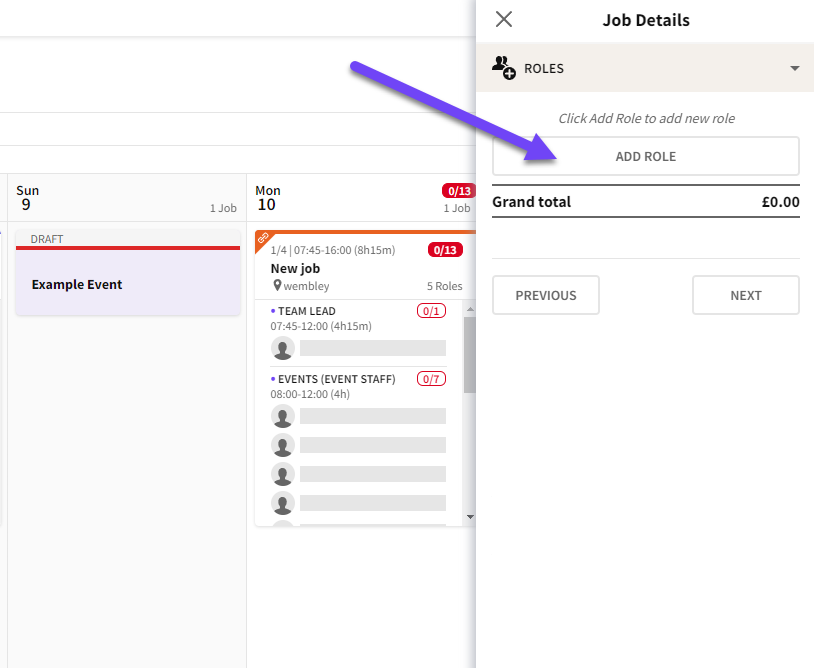Select first avatar under Events staff role
Image resolution: width=814 pixels, height=668 pixels.
(x=283, y=416)
